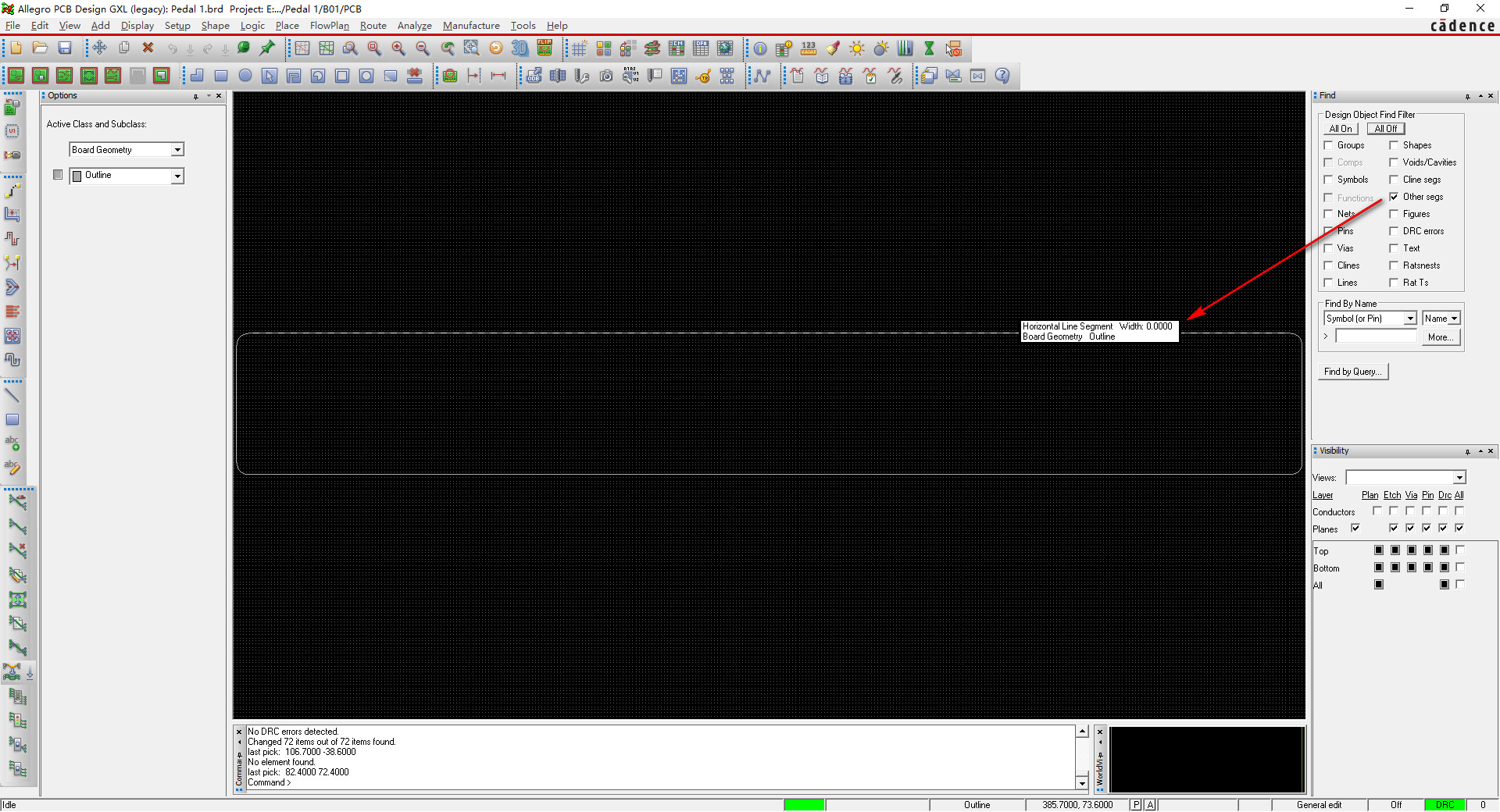Enable the Shapes checkbox in Find filter
1500x812 pixels.
coord(1394,145)
